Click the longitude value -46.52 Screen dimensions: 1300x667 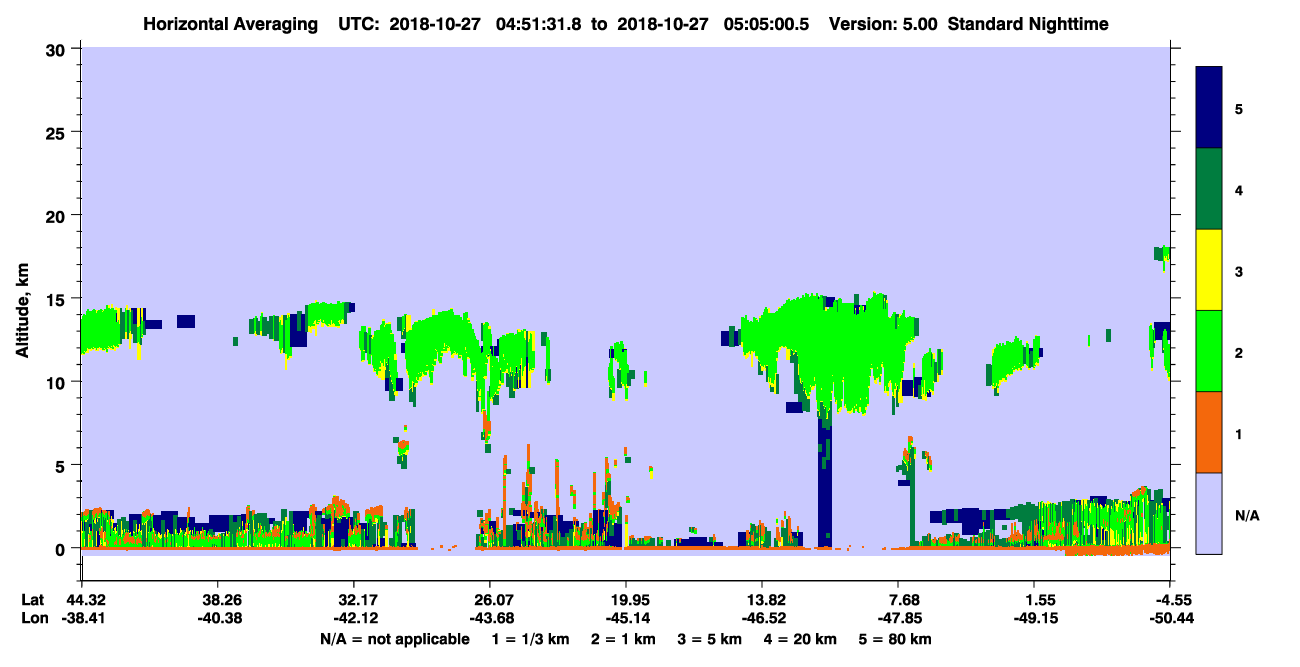point(762,618)
